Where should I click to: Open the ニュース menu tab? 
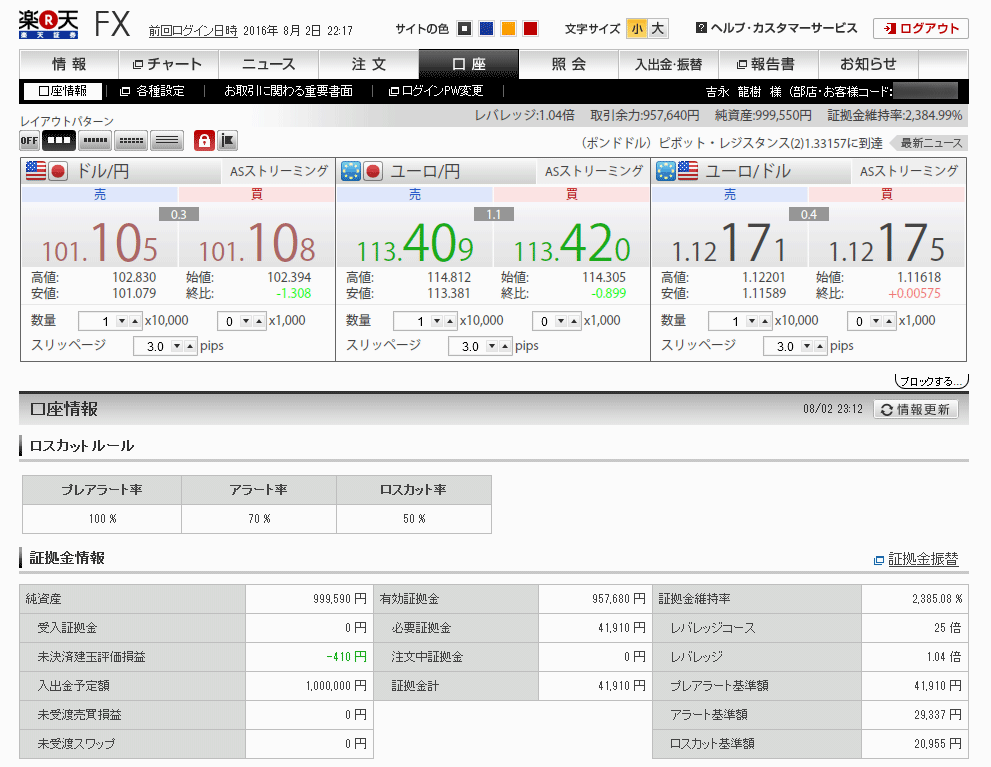269,64
